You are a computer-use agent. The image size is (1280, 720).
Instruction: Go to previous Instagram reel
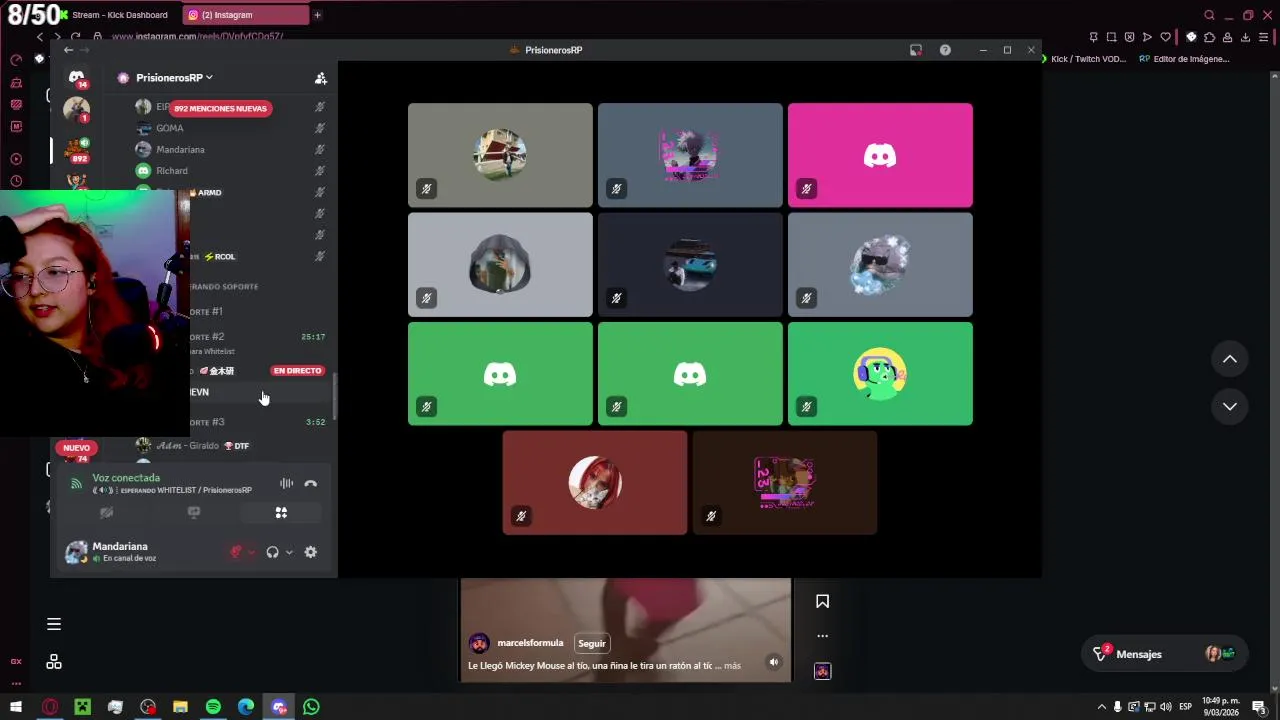tap(1230, 359)
